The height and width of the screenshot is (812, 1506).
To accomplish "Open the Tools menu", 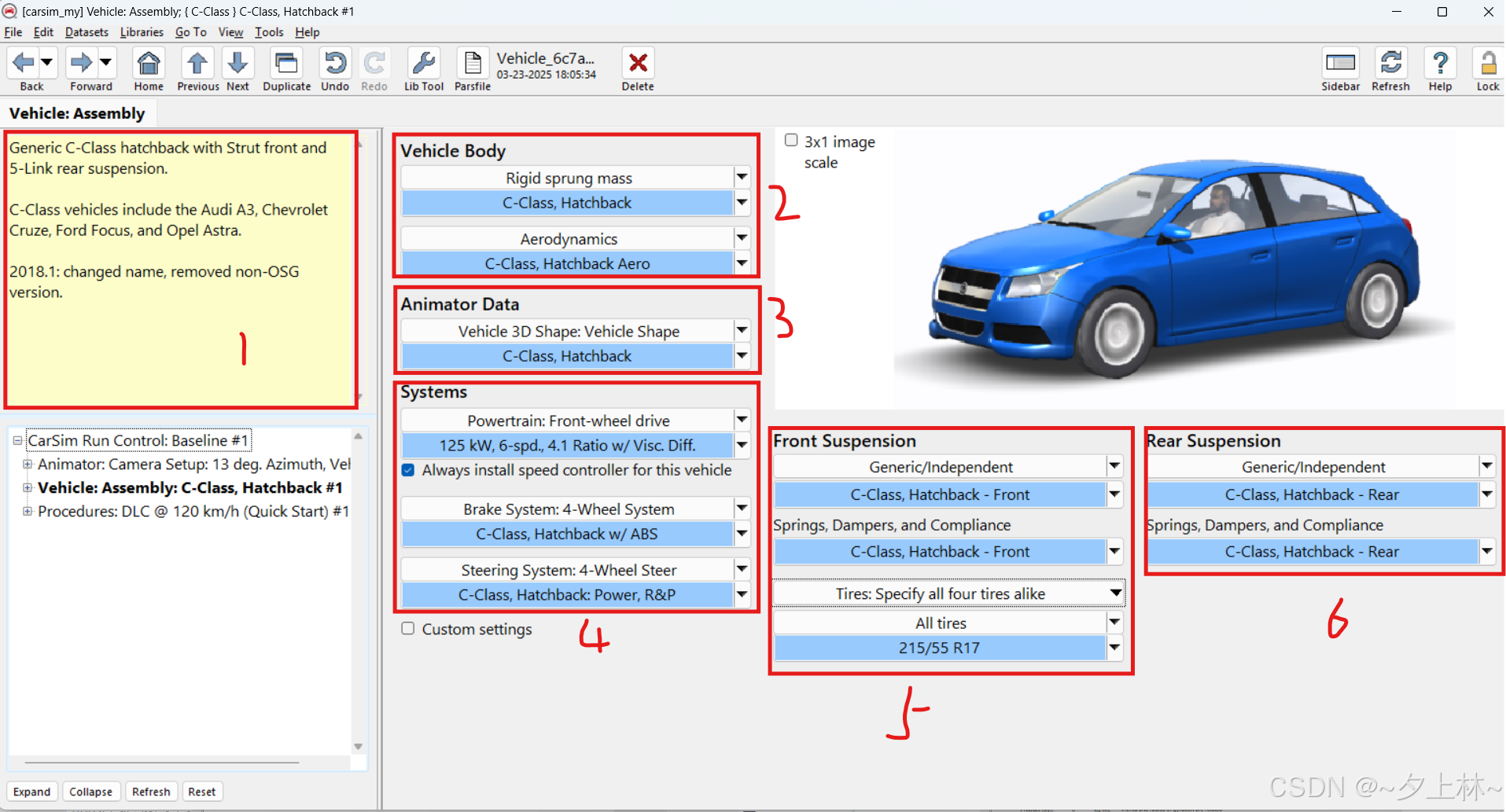I will click(x=269, y=32).
